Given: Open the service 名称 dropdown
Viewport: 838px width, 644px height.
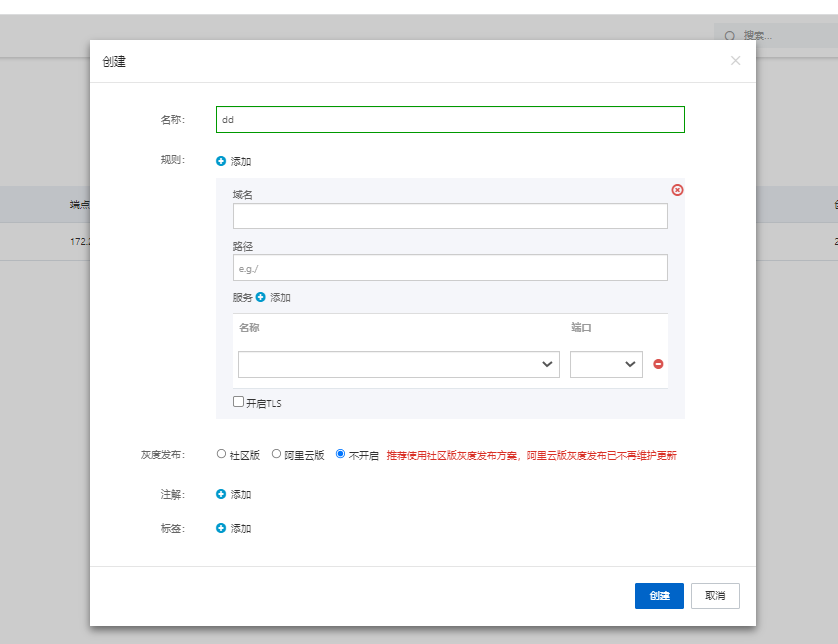Looking at the screenshot, I should pyautogui.click(x=398, y=364).
